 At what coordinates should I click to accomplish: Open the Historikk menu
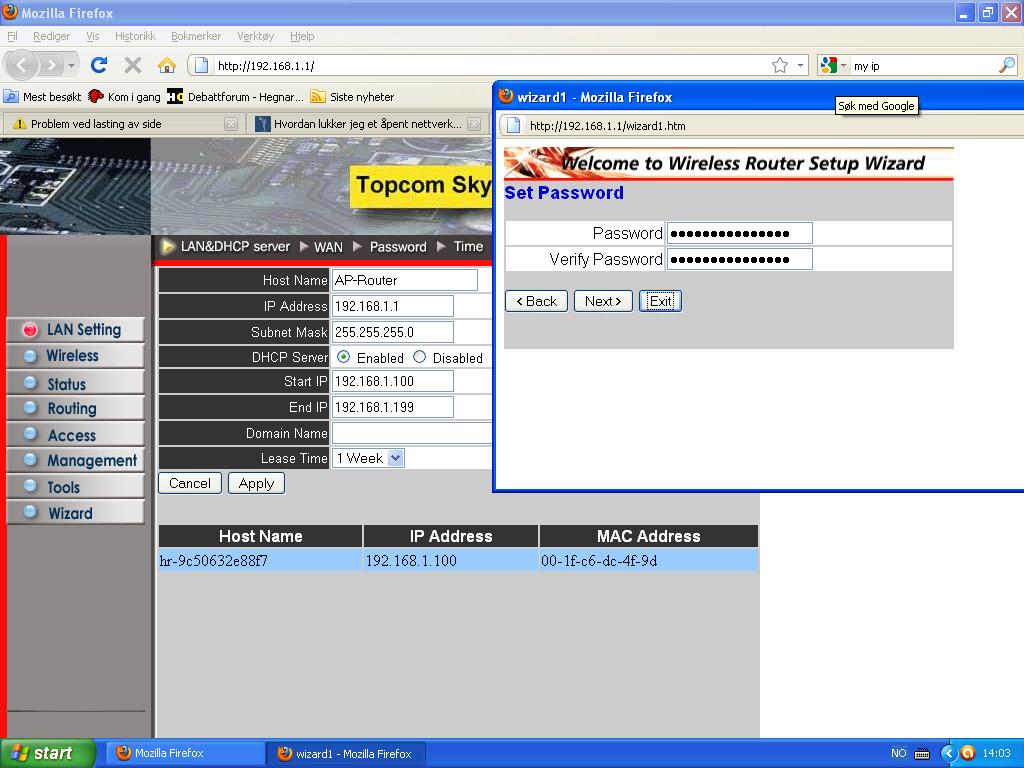point(135,36)
